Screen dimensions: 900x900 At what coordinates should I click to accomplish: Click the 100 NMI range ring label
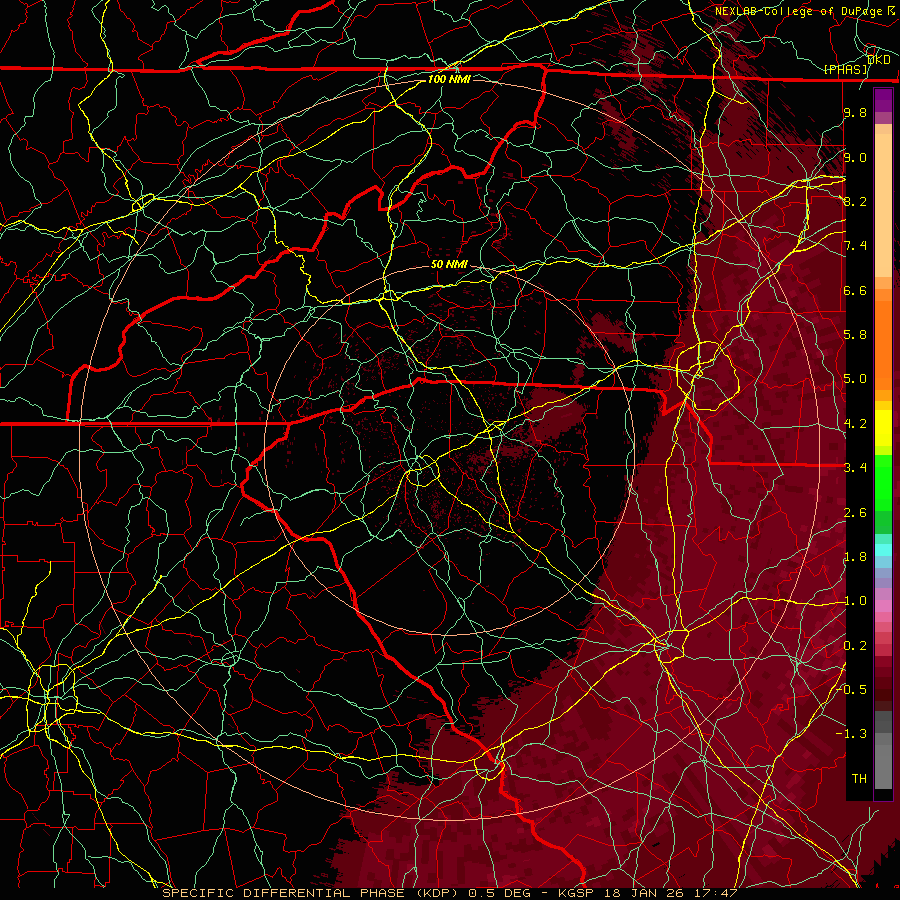[449, 79]
